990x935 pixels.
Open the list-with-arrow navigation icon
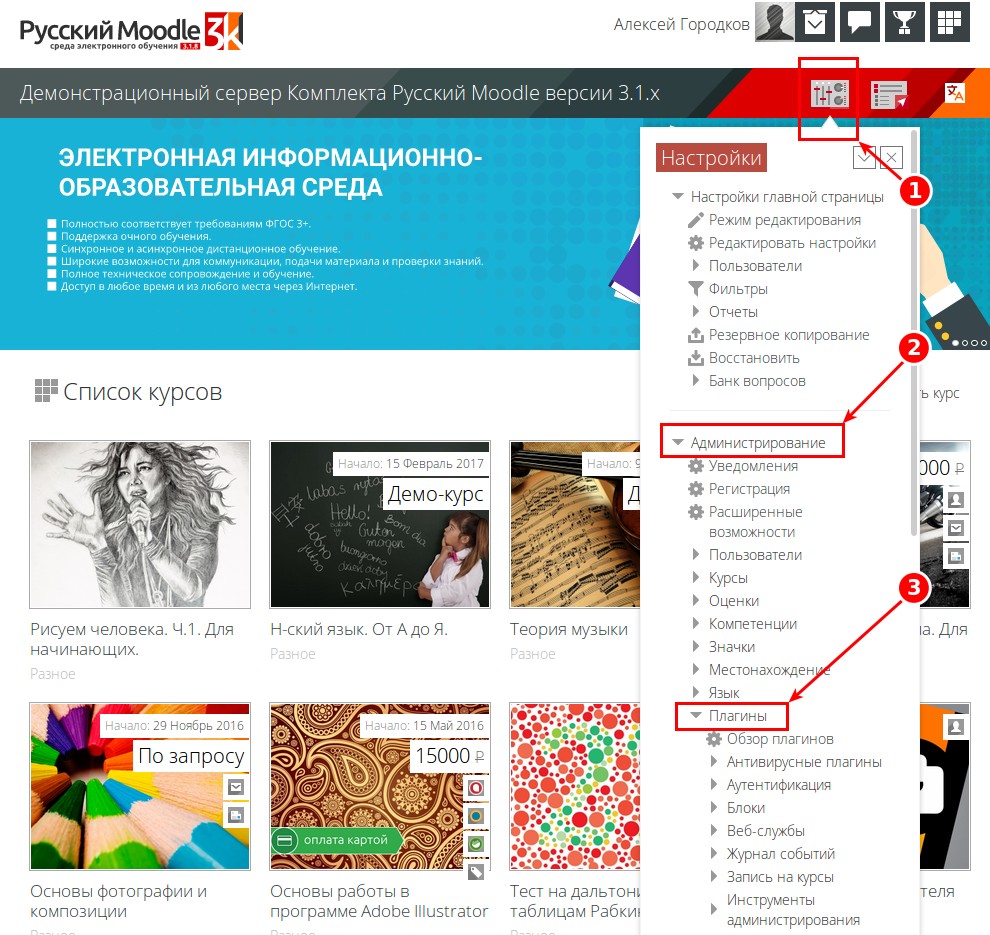pos(889,94)
